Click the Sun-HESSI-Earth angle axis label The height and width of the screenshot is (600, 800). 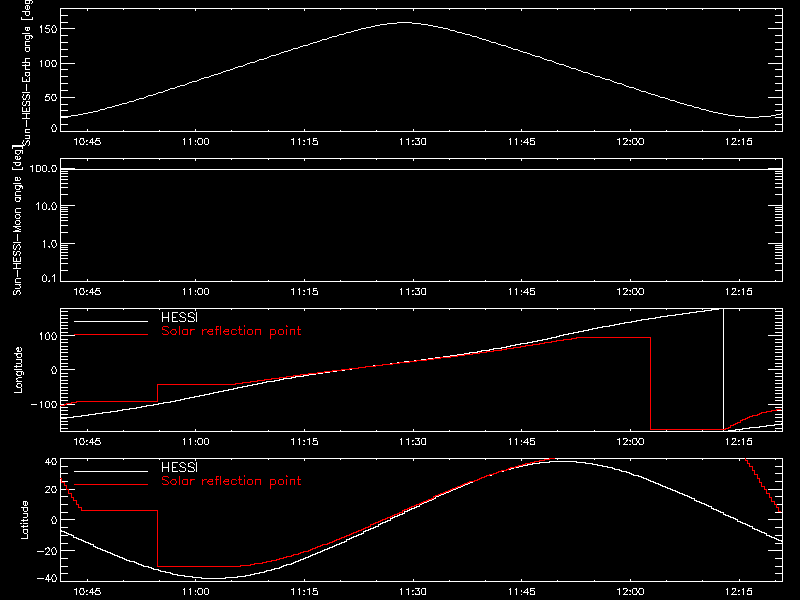pyautogui.click(x=27, y=72)
